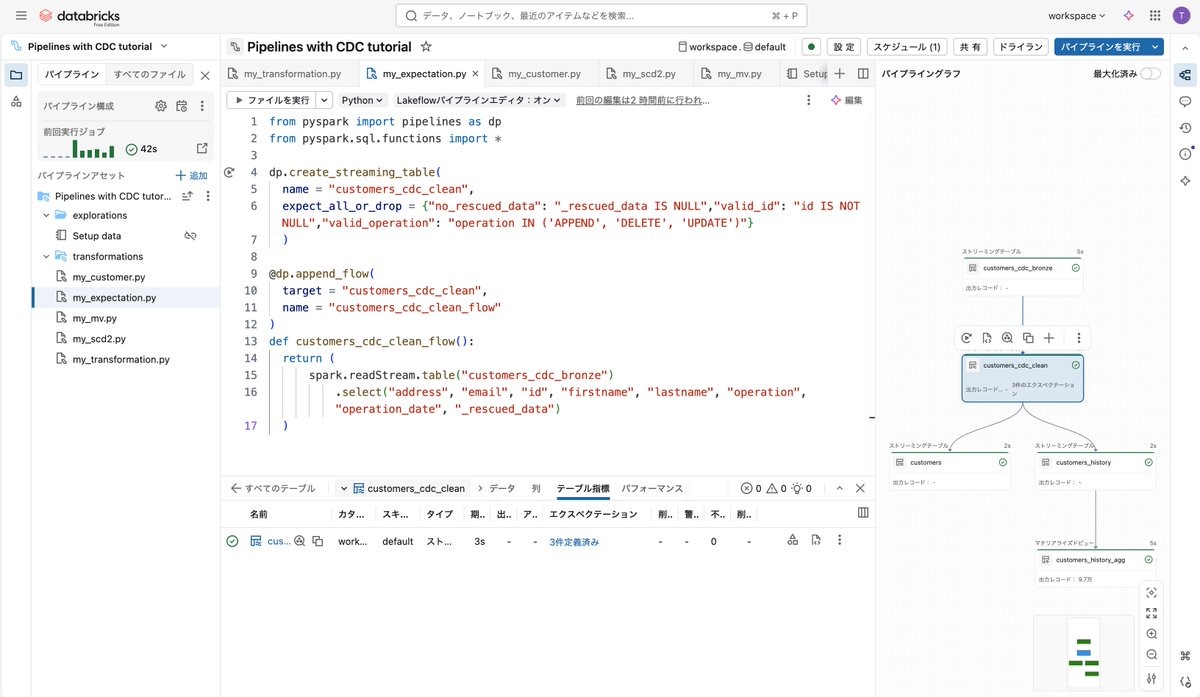Click the 共有 share button
The image size is (1200, 697).
pyautogui.click(x=970, y=47)
